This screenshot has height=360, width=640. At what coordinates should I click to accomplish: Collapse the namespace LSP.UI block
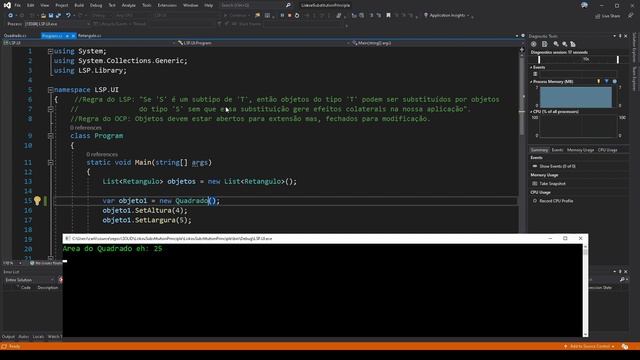coord(50,90)
